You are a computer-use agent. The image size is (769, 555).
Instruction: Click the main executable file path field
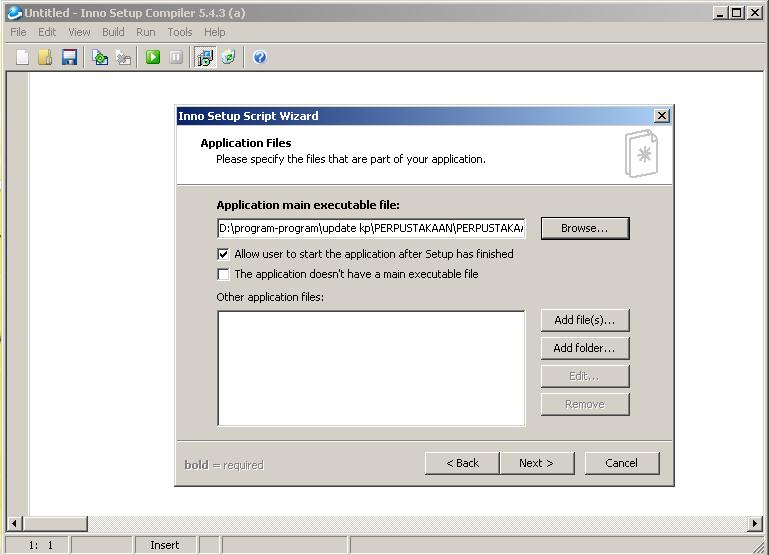[371, 228]
